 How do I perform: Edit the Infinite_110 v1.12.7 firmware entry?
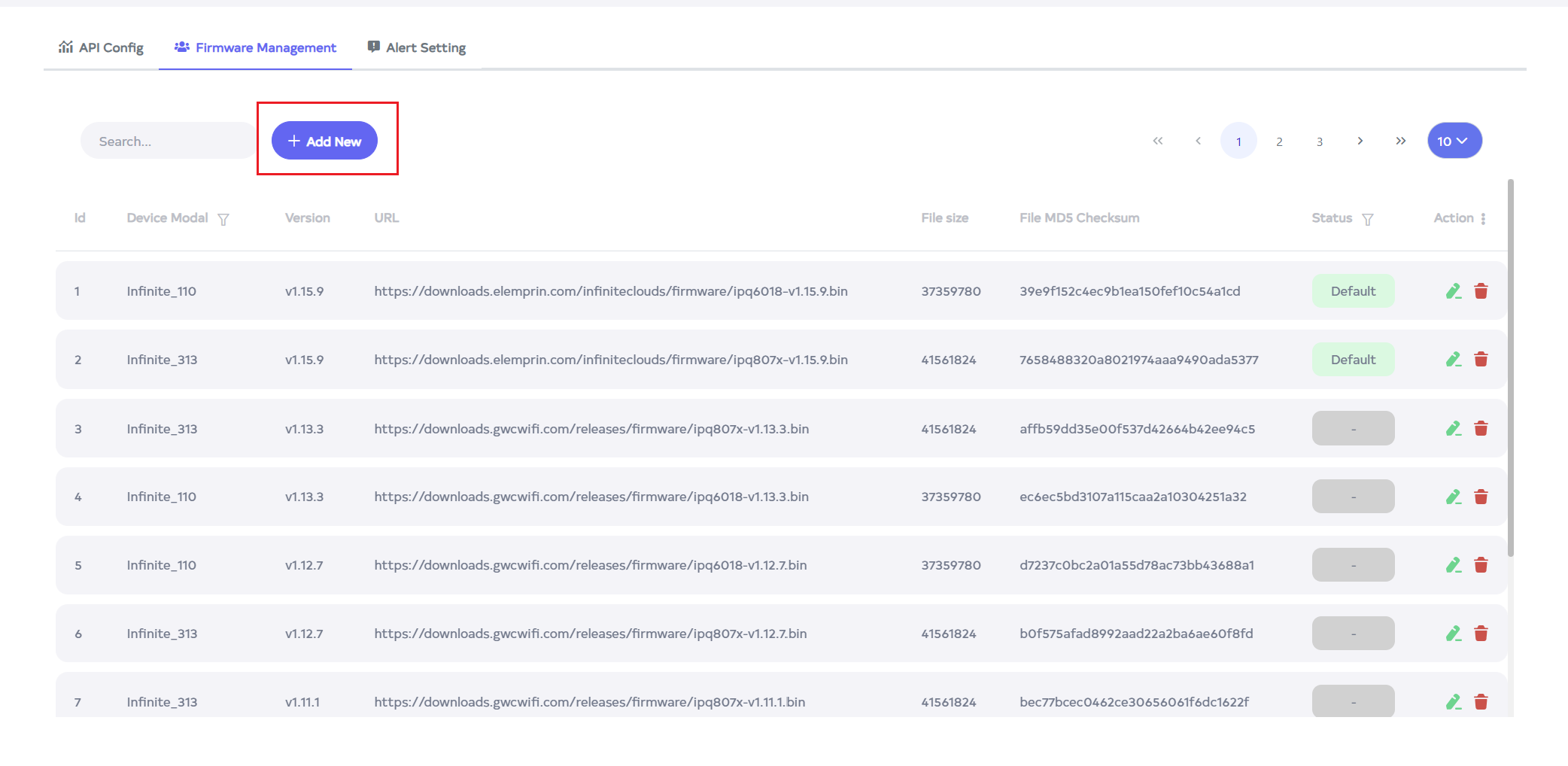[1453, 565]
